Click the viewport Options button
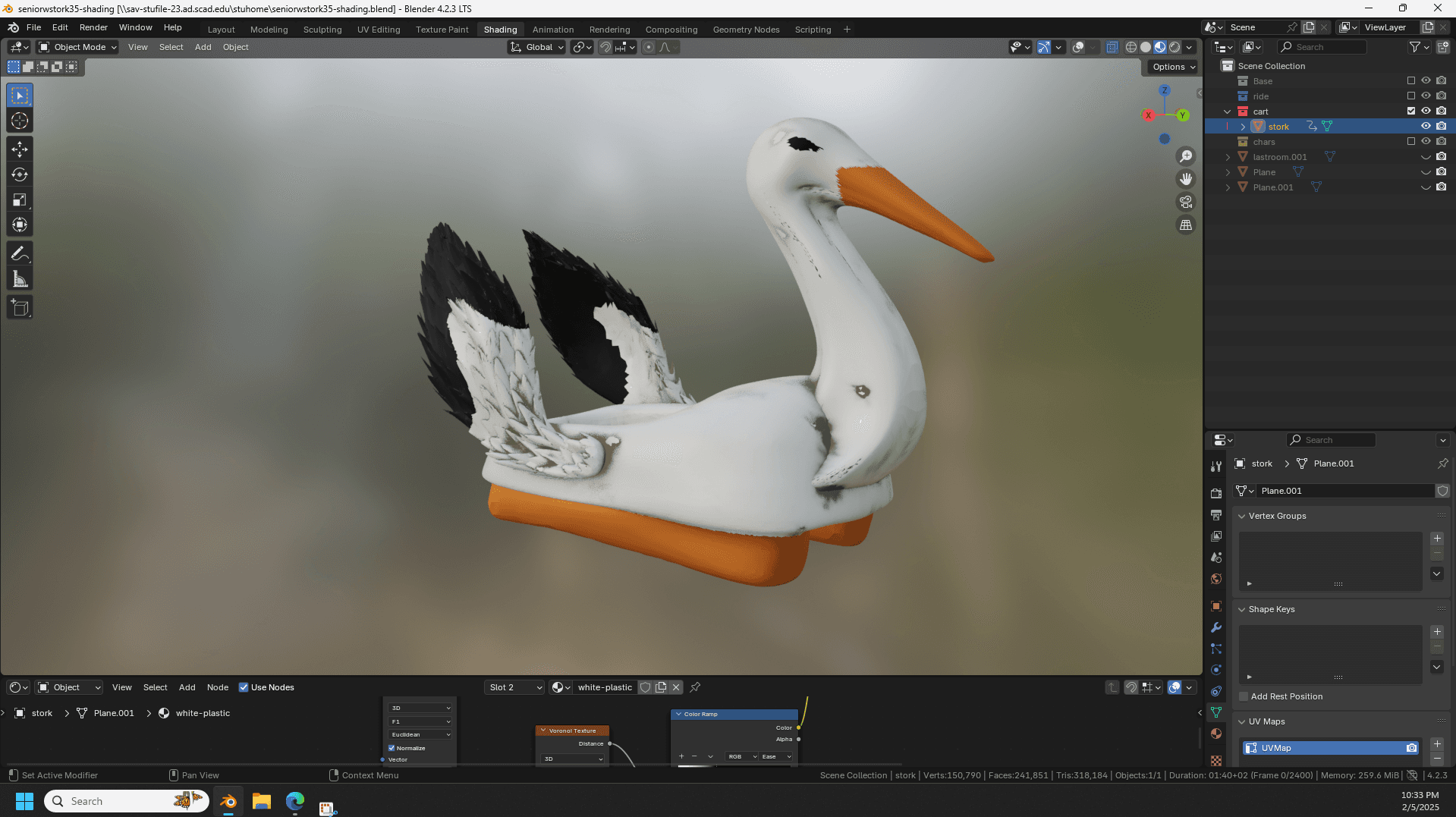 [x=1173, y=67]
